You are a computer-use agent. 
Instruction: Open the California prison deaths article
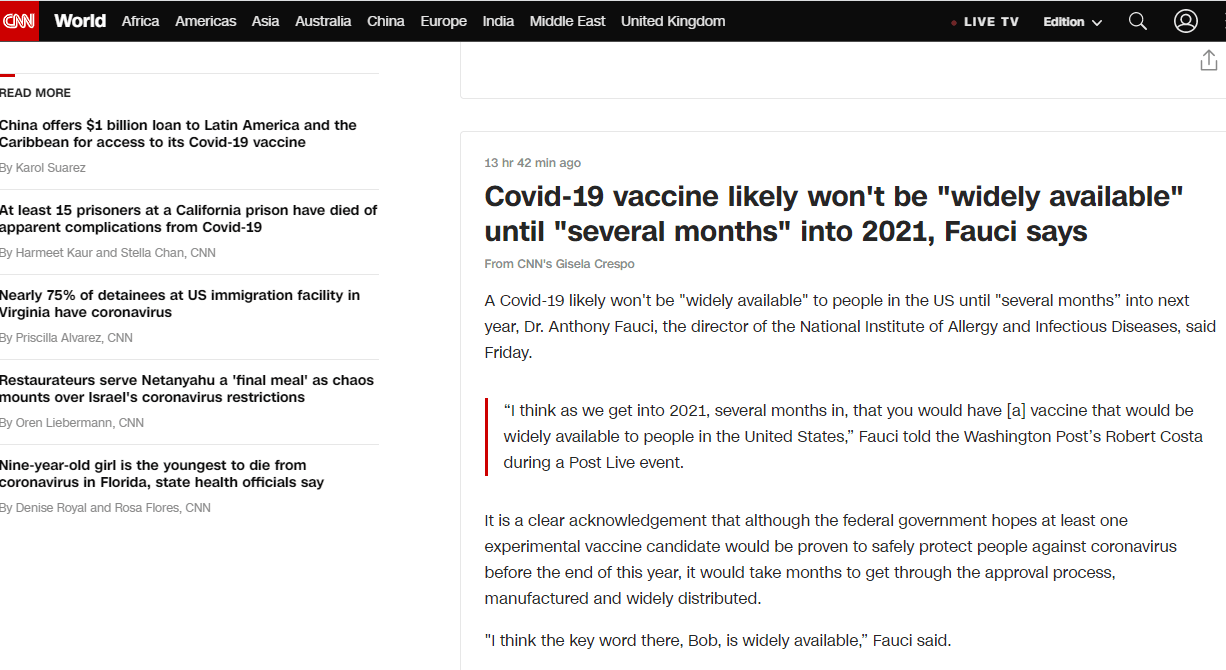tap(188, 219)
